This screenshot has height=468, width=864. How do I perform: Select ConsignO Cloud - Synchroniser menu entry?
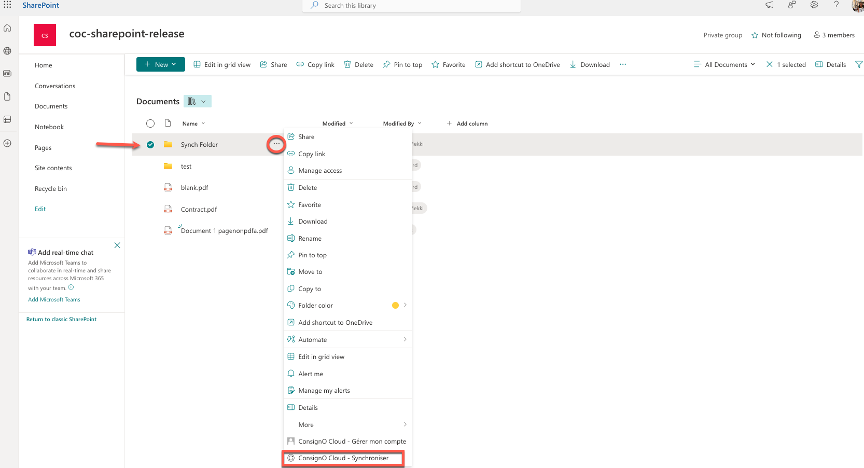pos(345,458)
